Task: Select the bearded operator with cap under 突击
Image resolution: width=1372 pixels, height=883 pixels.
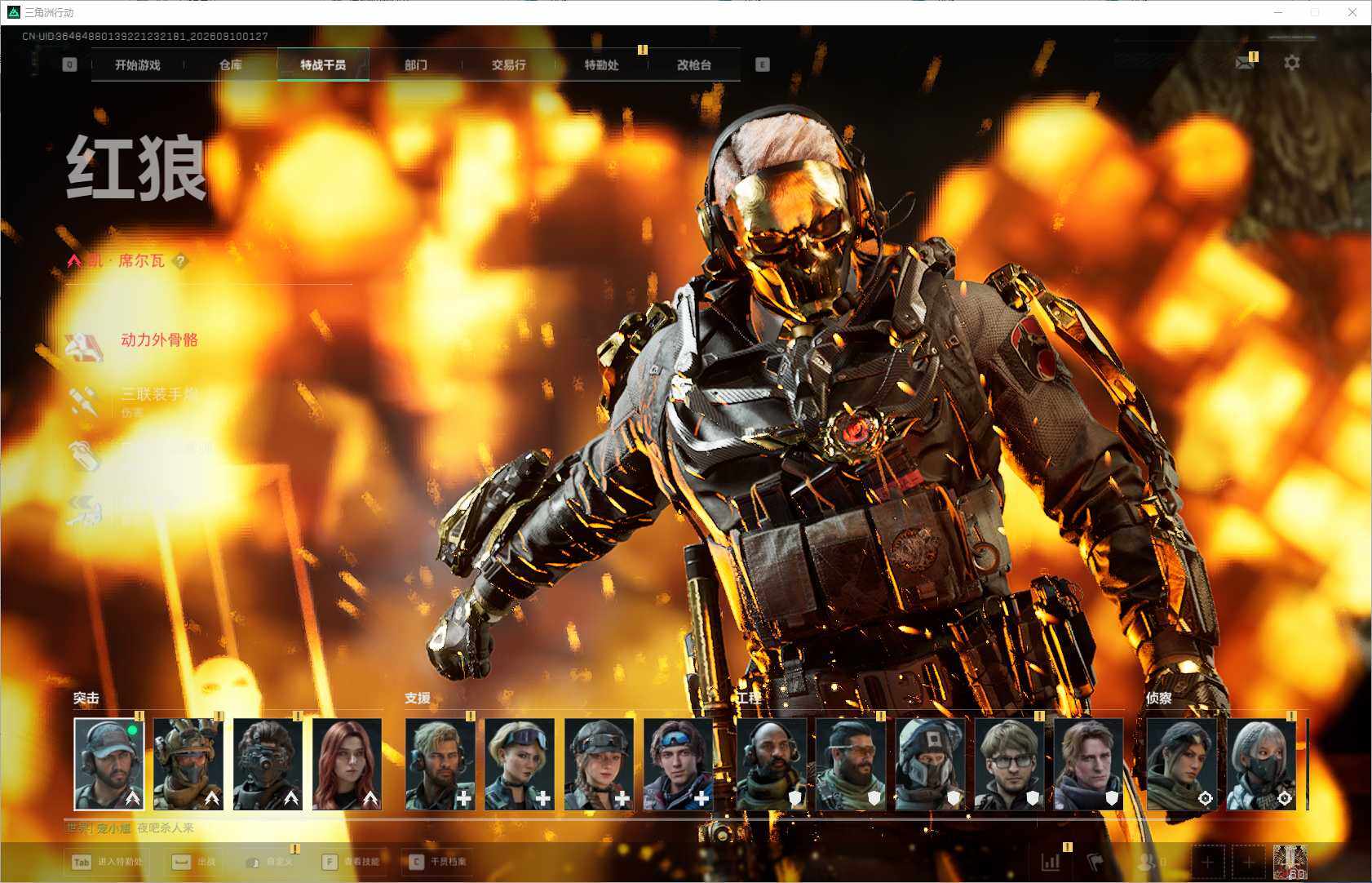Action: click(109, 764)
